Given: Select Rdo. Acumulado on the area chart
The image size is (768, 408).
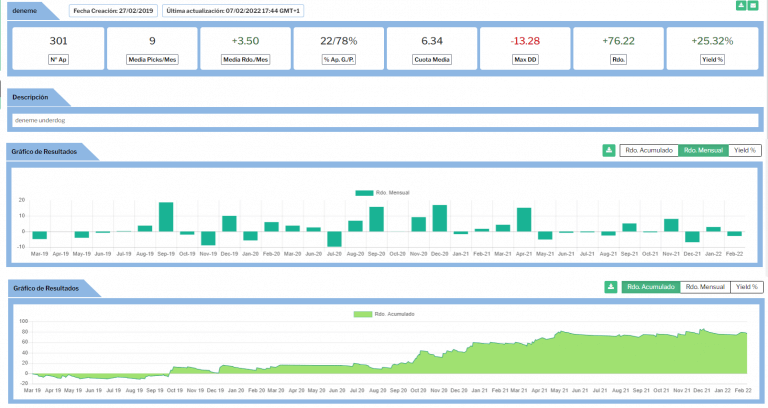Looking at the screenshot, I should (650, 287).
